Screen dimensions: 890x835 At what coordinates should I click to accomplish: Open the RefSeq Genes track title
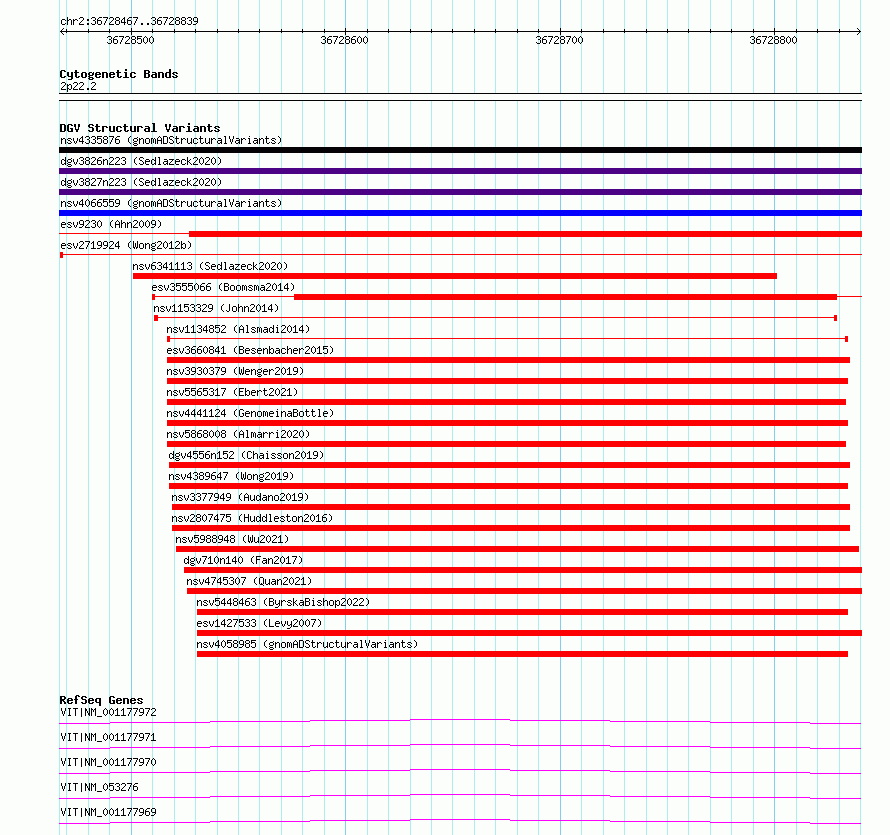[101, 700]
